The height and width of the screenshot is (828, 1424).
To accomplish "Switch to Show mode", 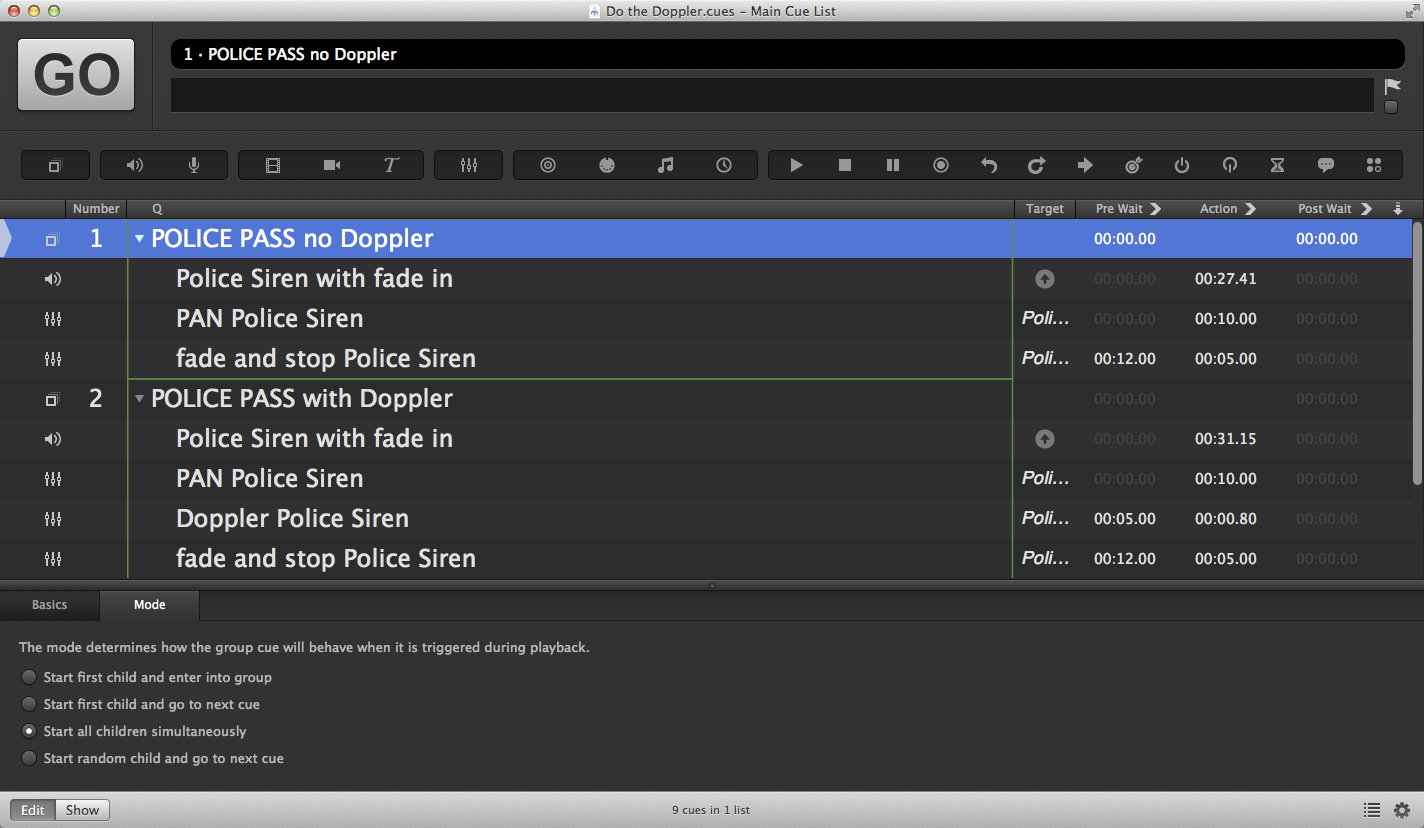I will [82, 810].
